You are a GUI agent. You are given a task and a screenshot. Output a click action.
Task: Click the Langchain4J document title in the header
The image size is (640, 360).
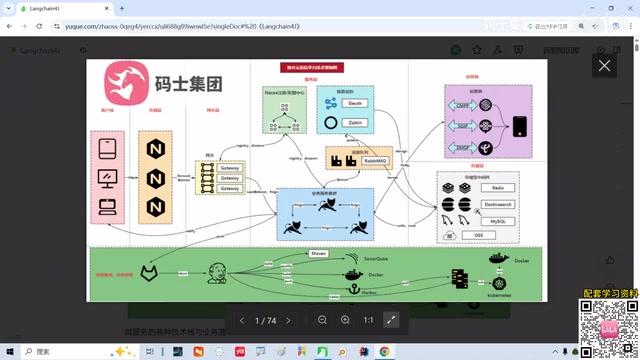tap(40, 50)
